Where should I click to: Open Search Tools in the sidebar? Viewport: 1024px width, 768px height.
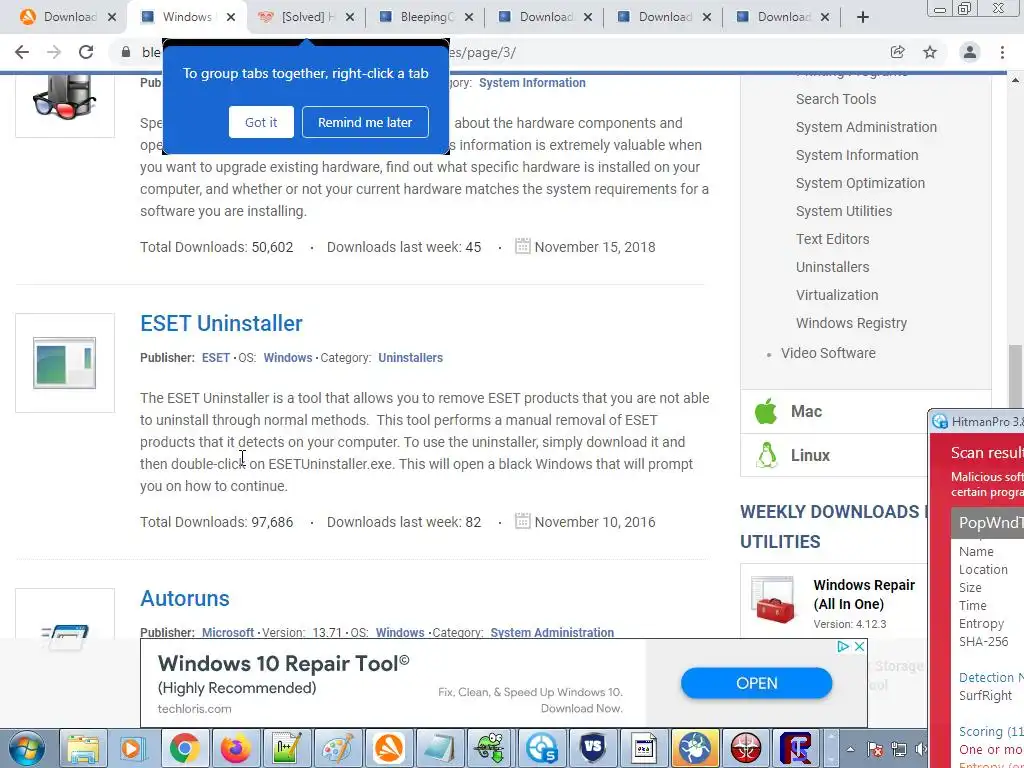click(836, 99)
